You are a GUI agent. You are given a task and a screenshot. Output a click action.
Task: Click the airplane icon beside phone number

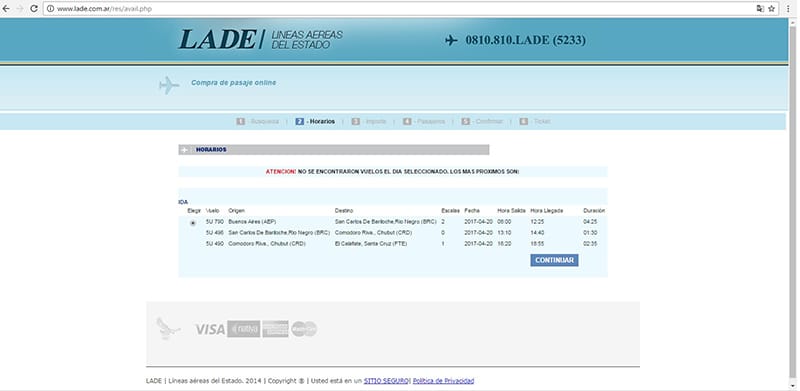(x=451, y=40)
